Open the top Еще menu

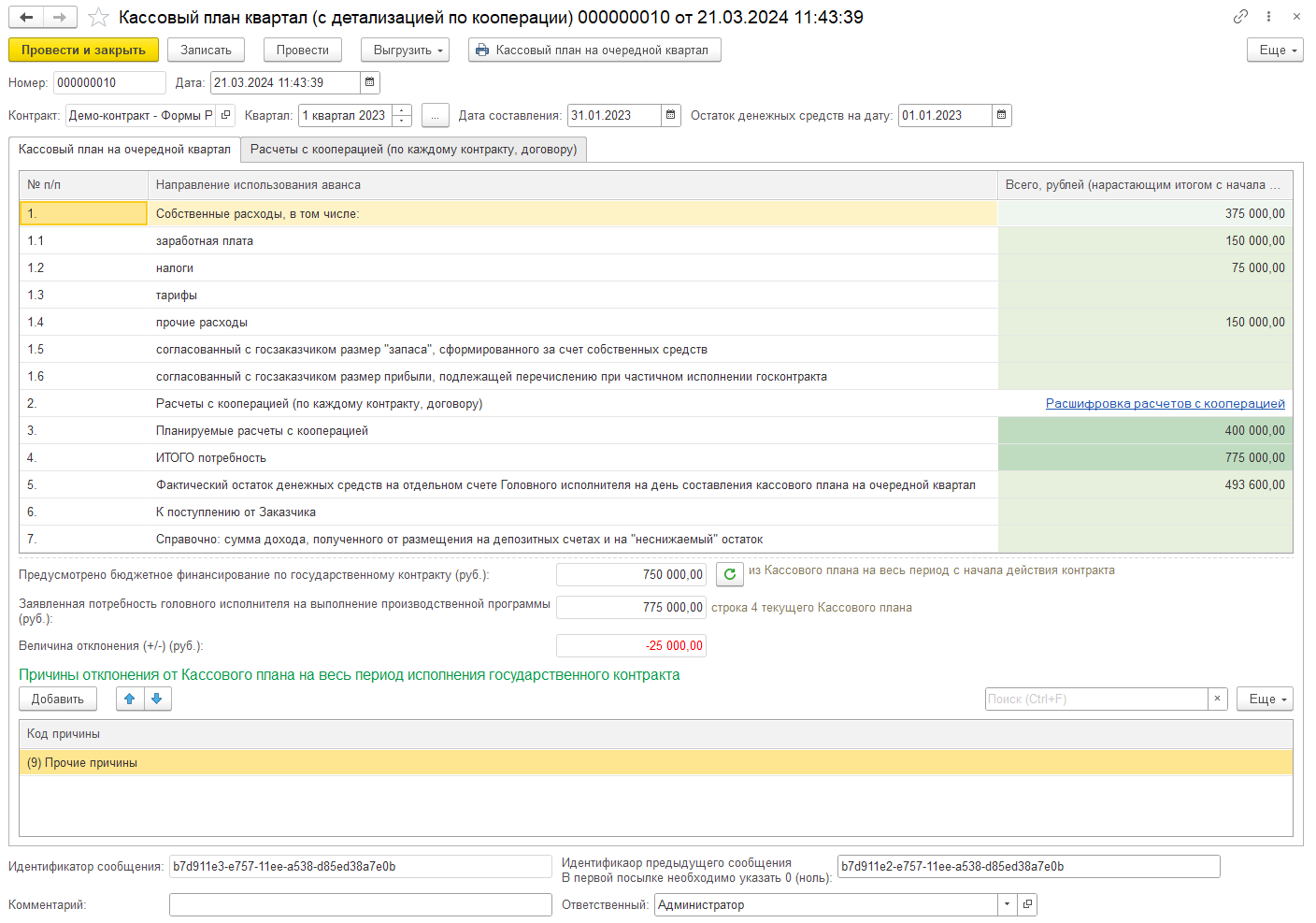pos(1275,50)
